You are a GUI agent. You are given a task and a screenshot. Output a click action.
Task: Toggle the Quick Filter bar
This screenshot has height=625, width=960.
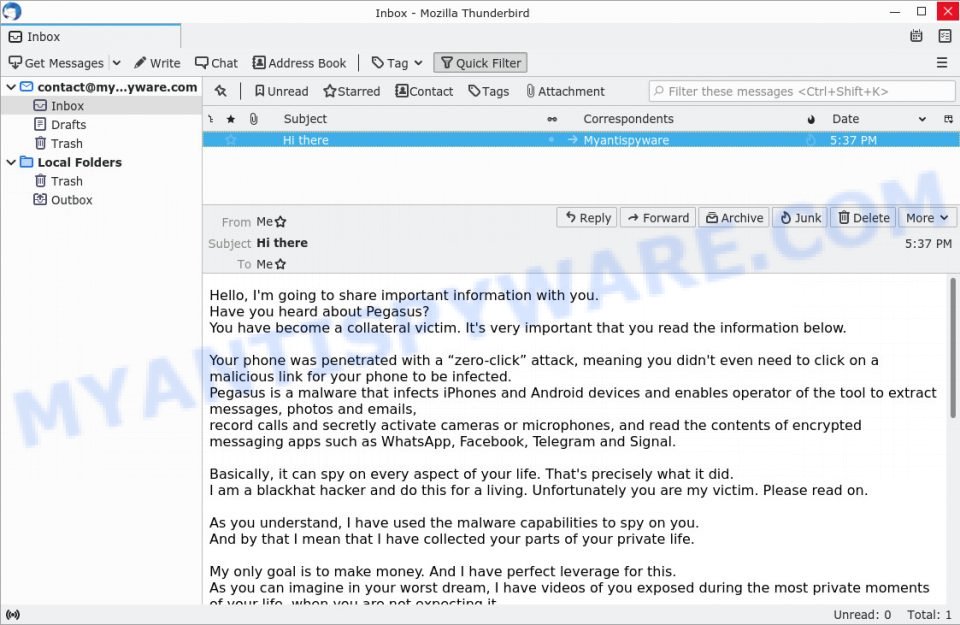click(x=480, y=63)
